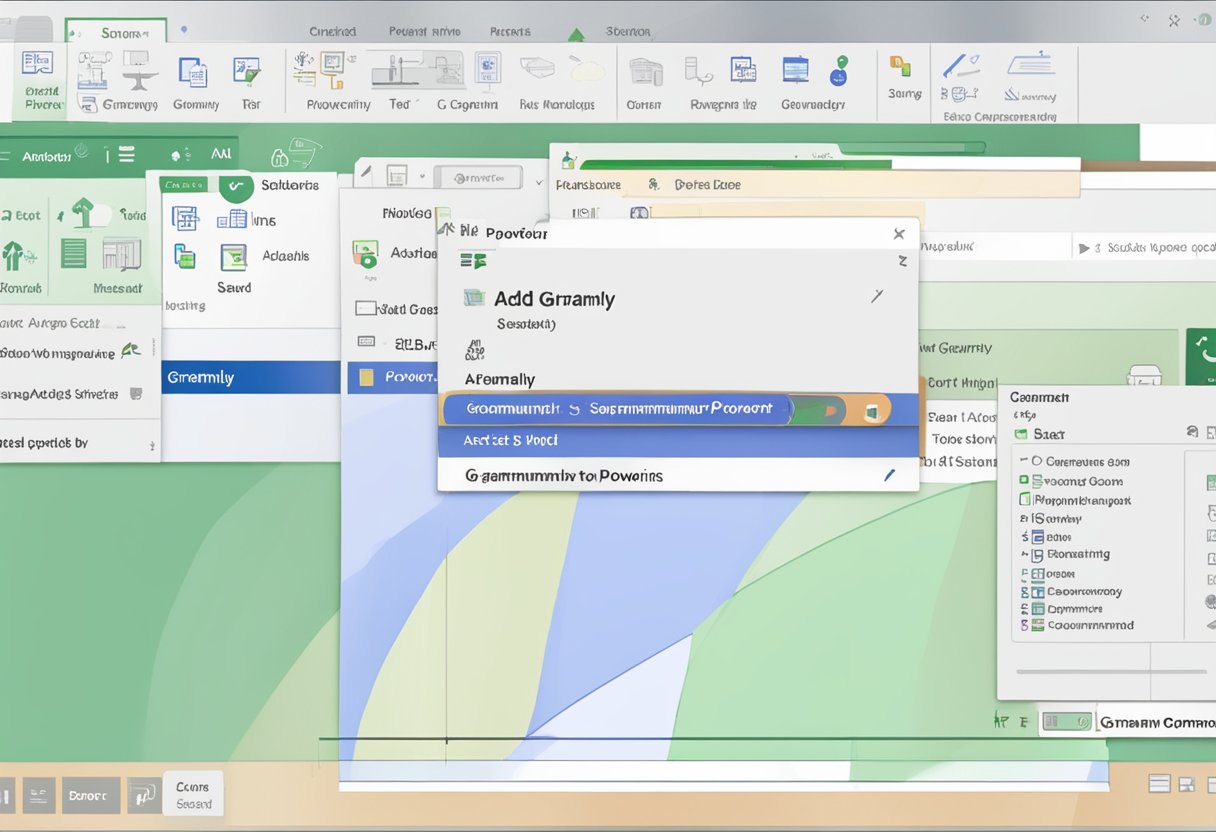1216x832 pixels.
Task: Click the blue pen icon in the bottom dialog row
Action: pyautogui.click(x=888, y=476)
